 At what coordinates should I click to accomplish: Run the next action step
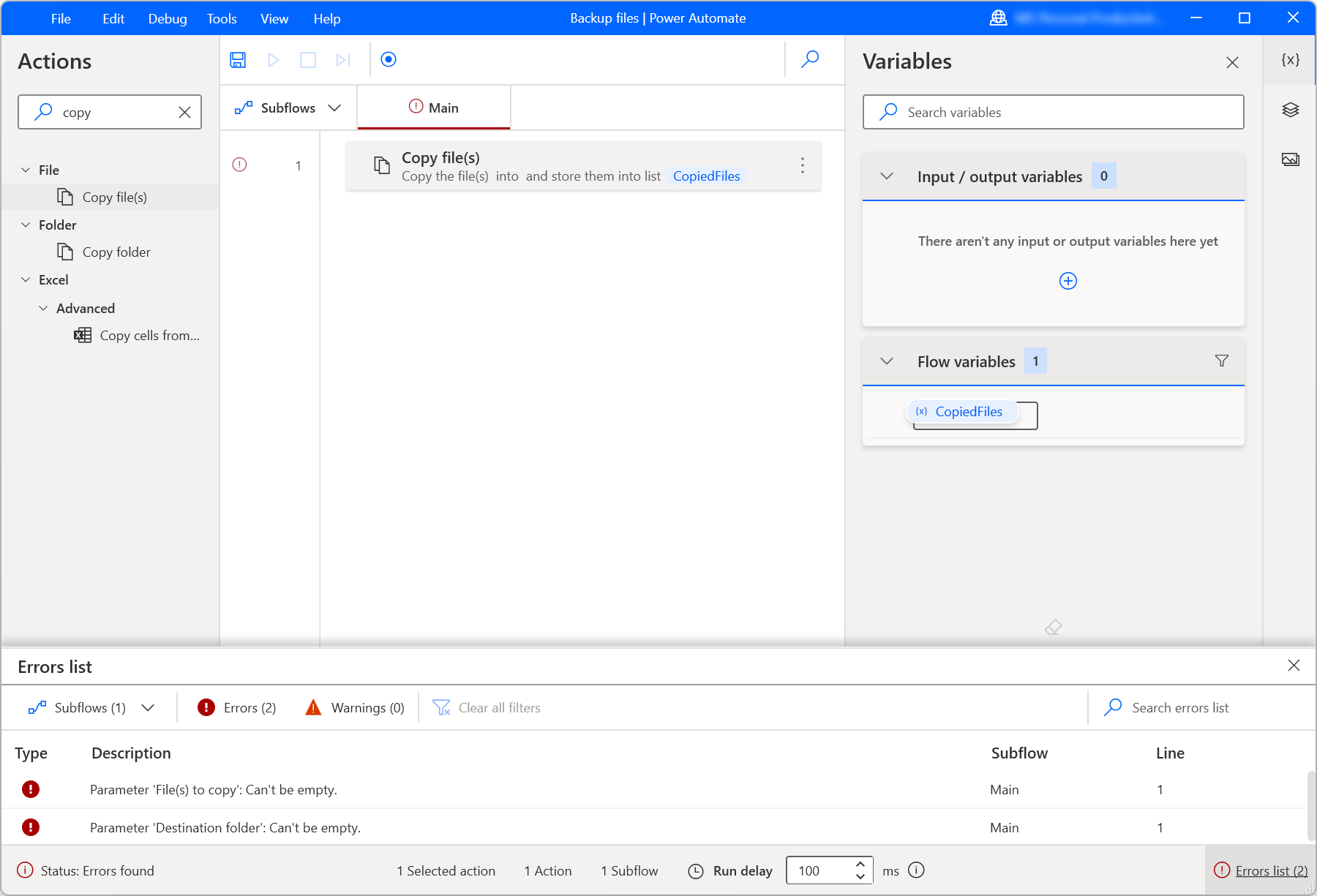click(342, 60)
